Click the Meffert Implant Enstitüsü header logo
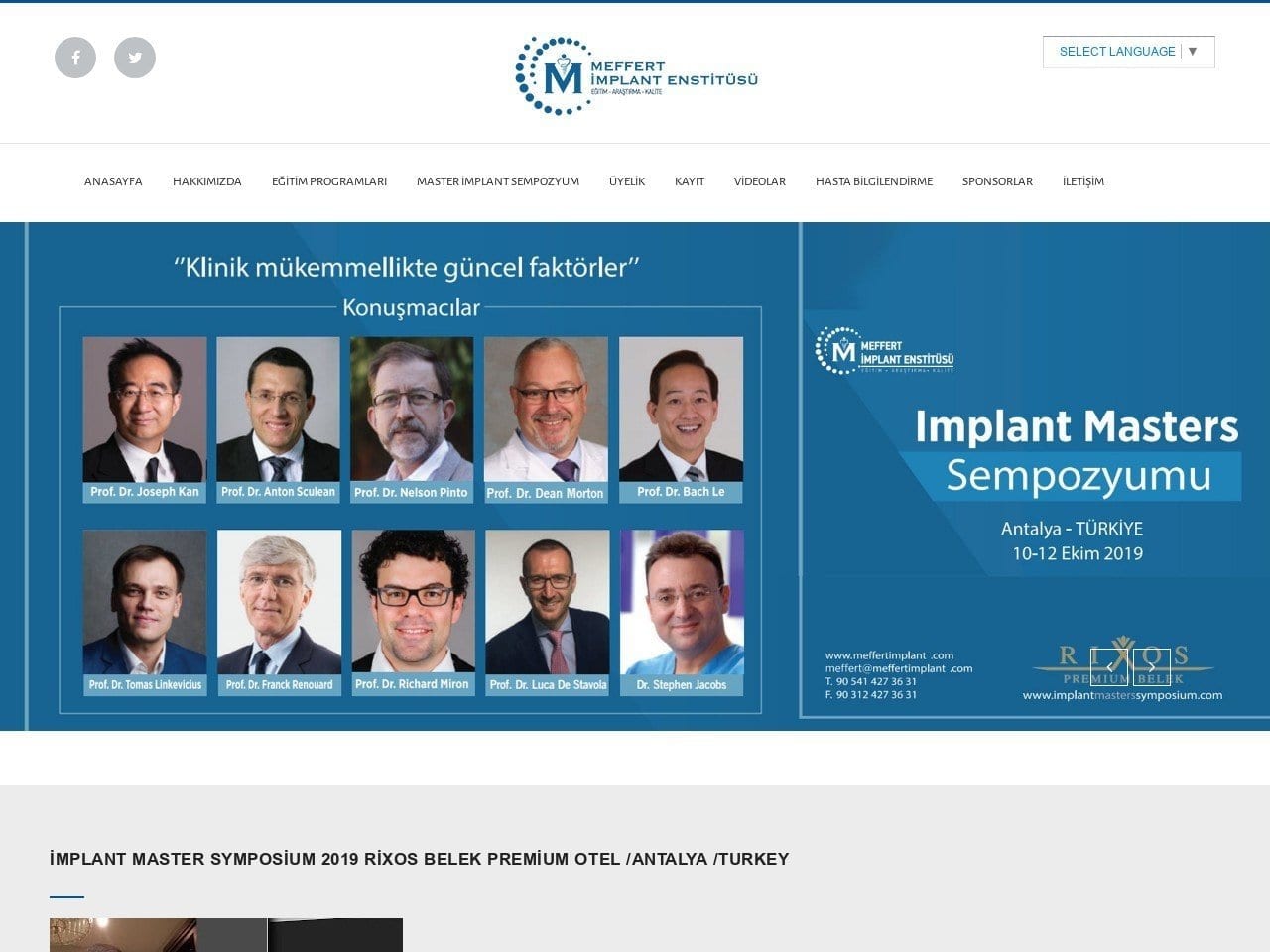Image resolution: width=1270 pixels, height=952 pixels. (x=636, y=76)
